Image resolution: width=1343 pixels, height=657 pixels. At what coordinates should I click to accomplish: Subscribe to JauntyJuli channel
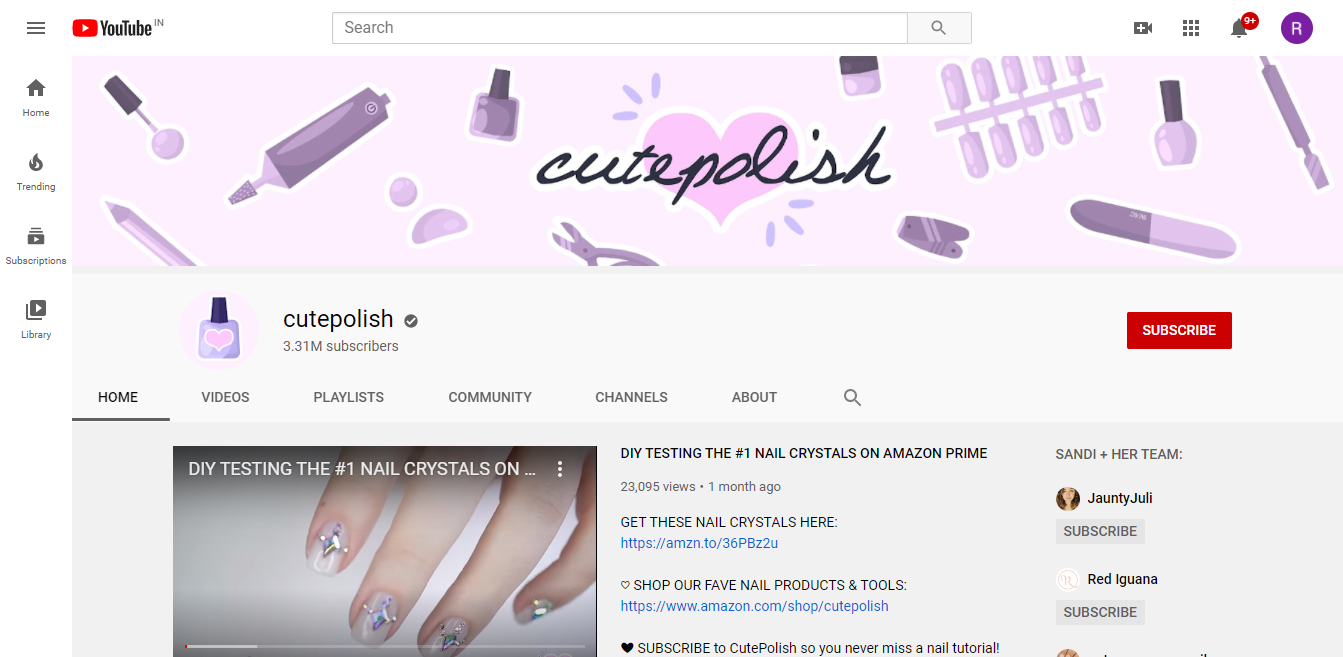coord(1100,531)
